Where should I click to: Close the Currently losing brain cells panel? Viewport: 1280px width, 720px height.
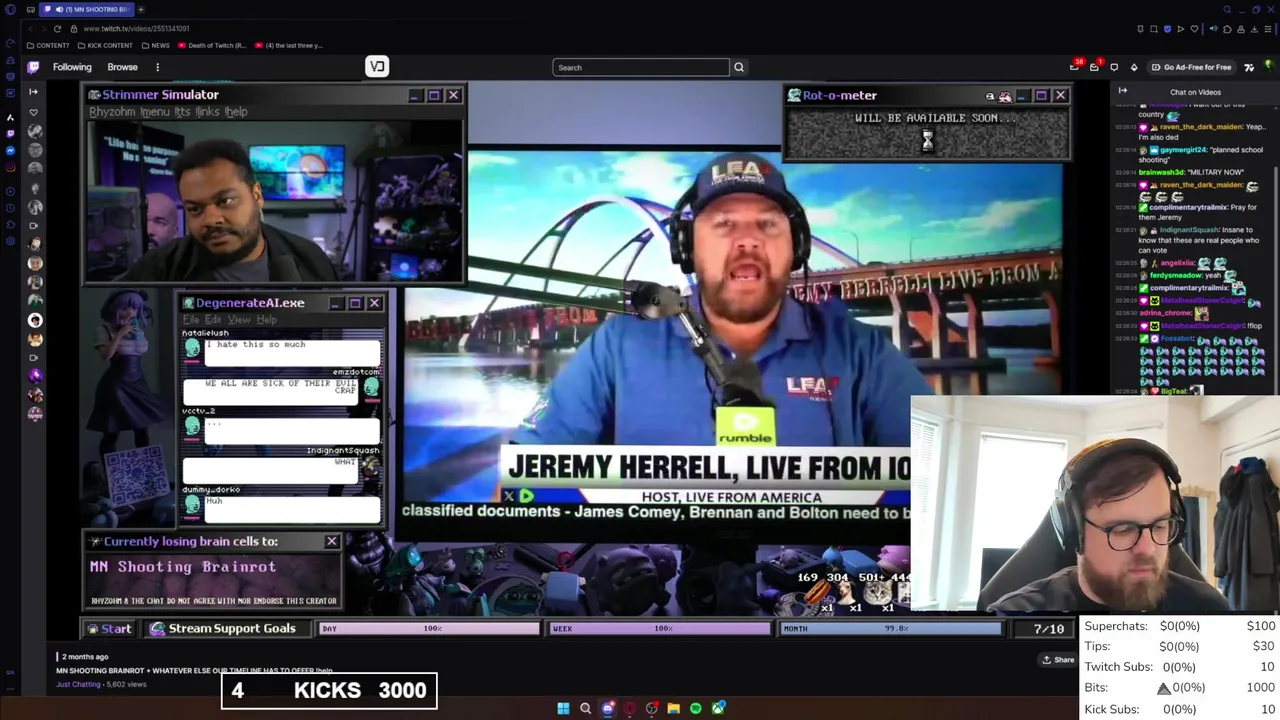tap(331, 541)
